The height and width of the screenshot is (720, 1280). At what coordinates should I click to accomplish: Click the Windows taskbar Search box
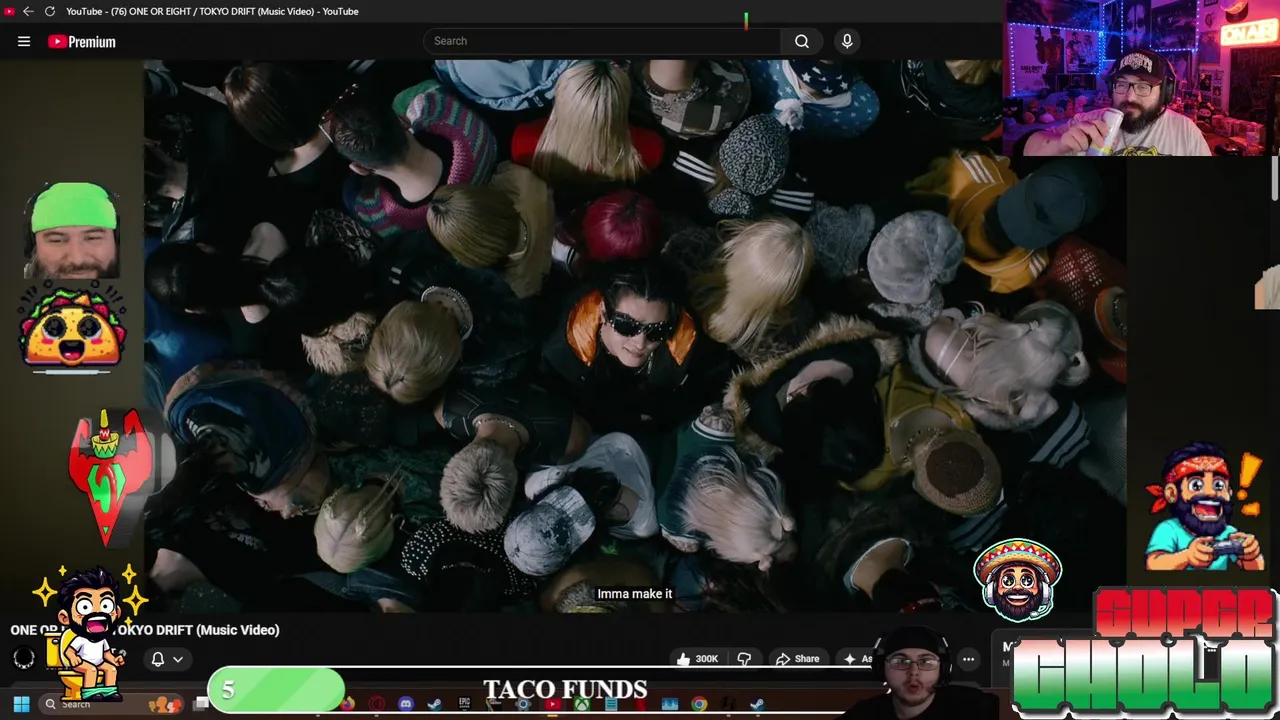coord(110,704)
